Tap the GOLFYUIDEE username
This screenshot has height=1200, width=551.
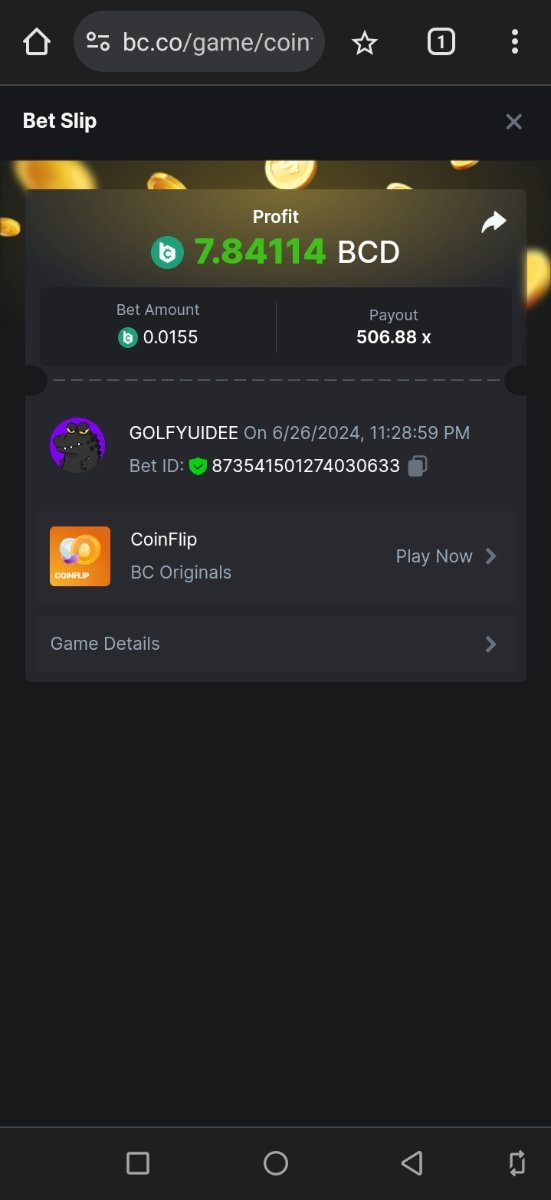184,433
